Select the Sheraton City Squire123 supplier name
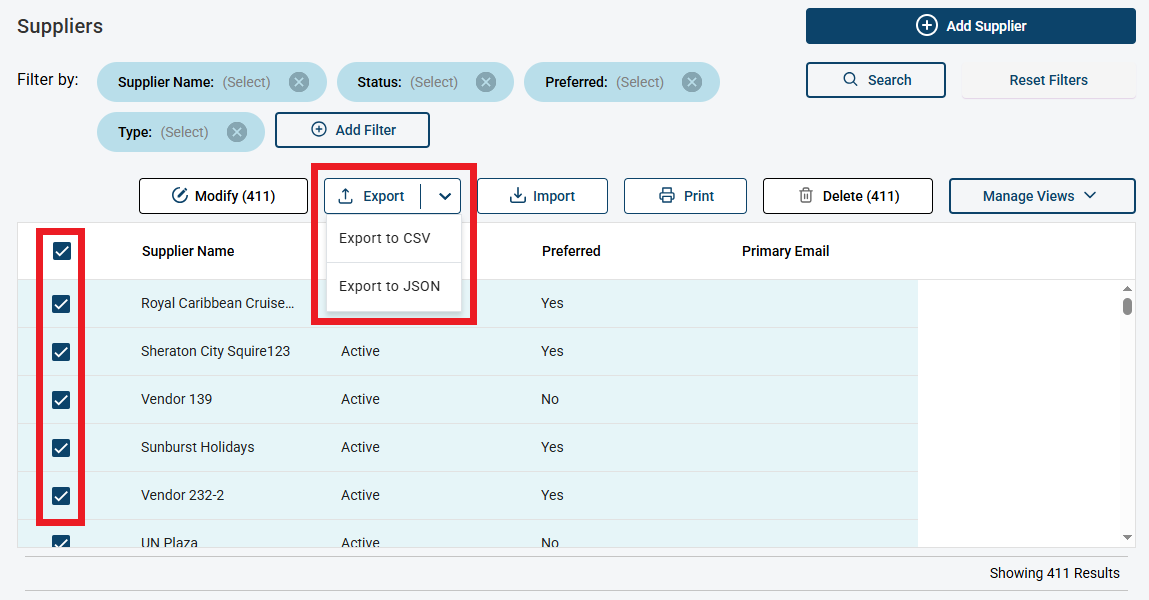This screenshot has height=600, width=1149. [x=215, y=352]
